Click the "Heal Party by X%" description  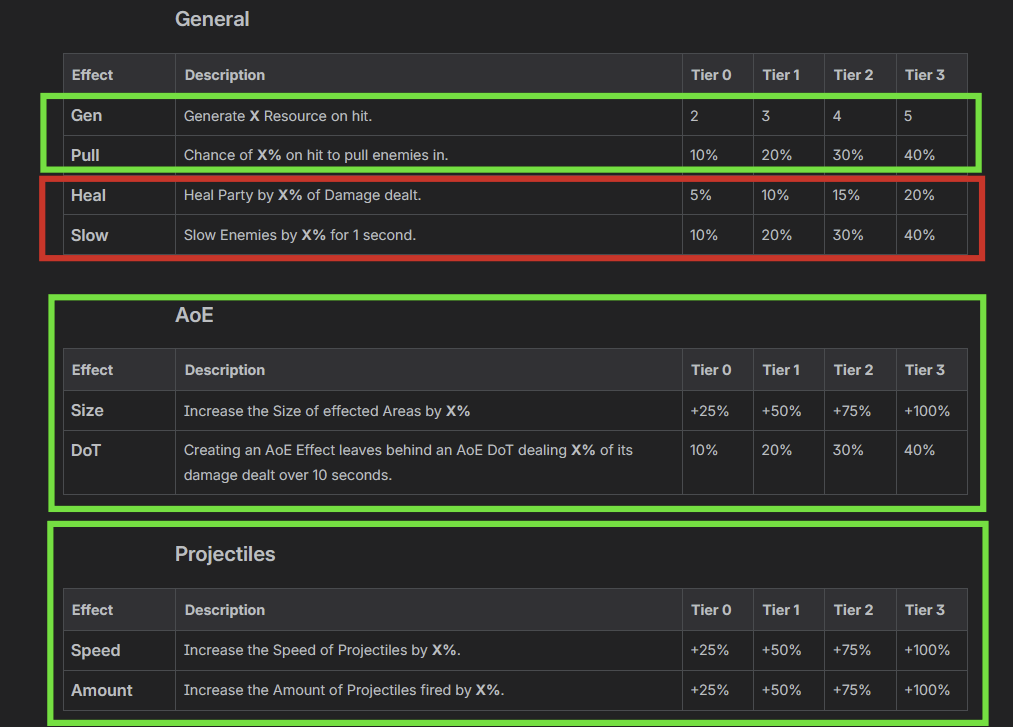302,196
